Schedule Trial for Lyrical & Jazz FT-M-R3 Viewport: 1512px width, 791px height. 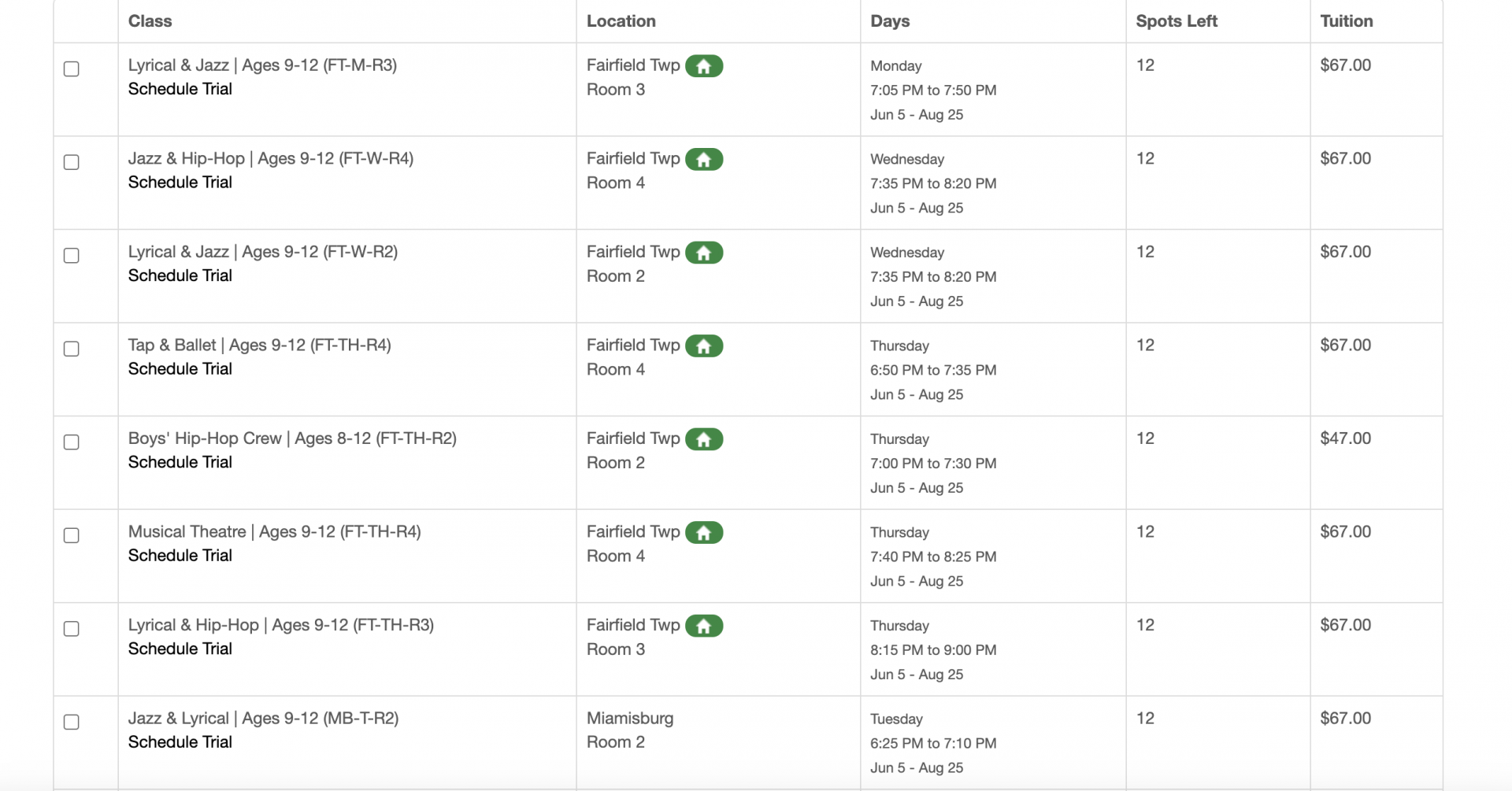[x=180, y=89]
